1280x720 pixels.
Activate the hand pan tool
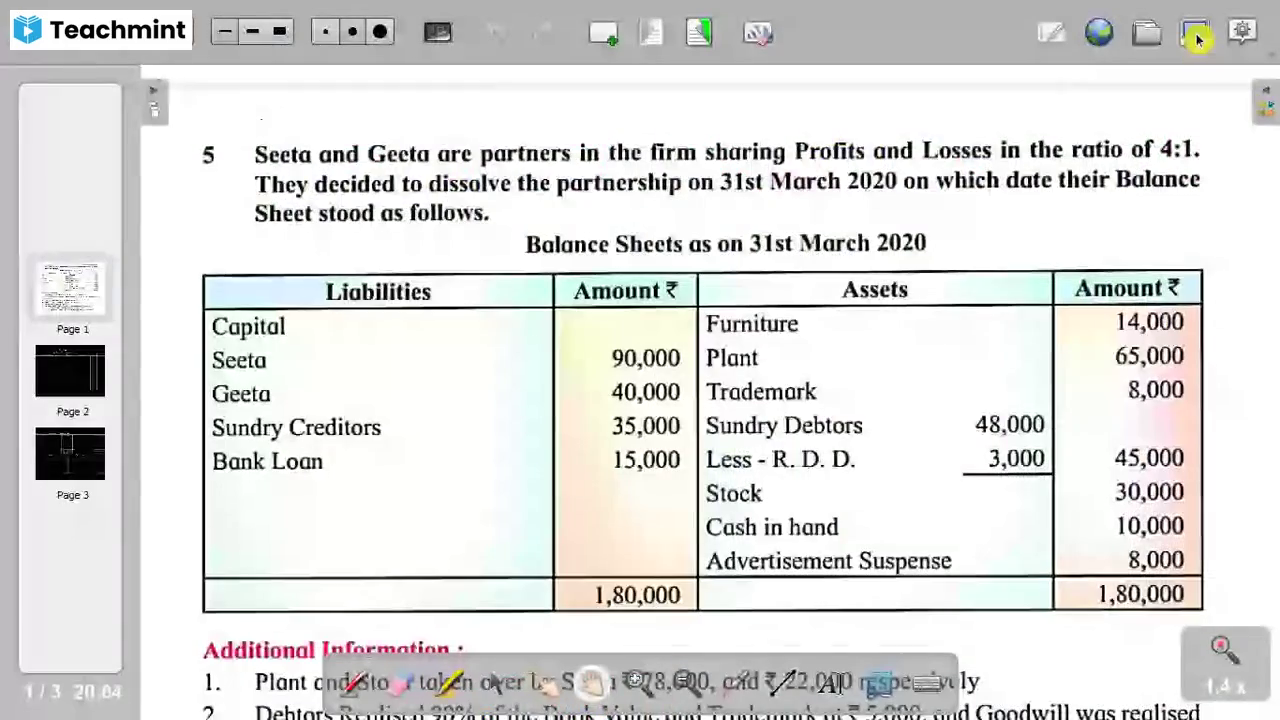coord(590,680)
